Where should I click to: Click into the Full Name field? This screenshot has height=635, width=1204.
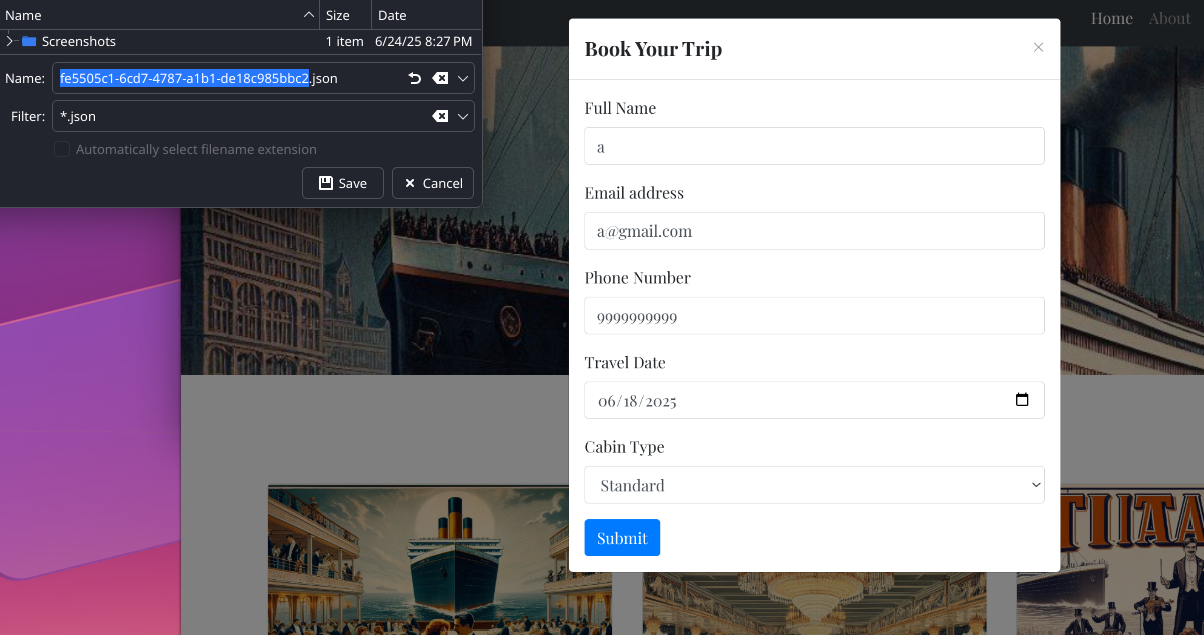point(814,146)
